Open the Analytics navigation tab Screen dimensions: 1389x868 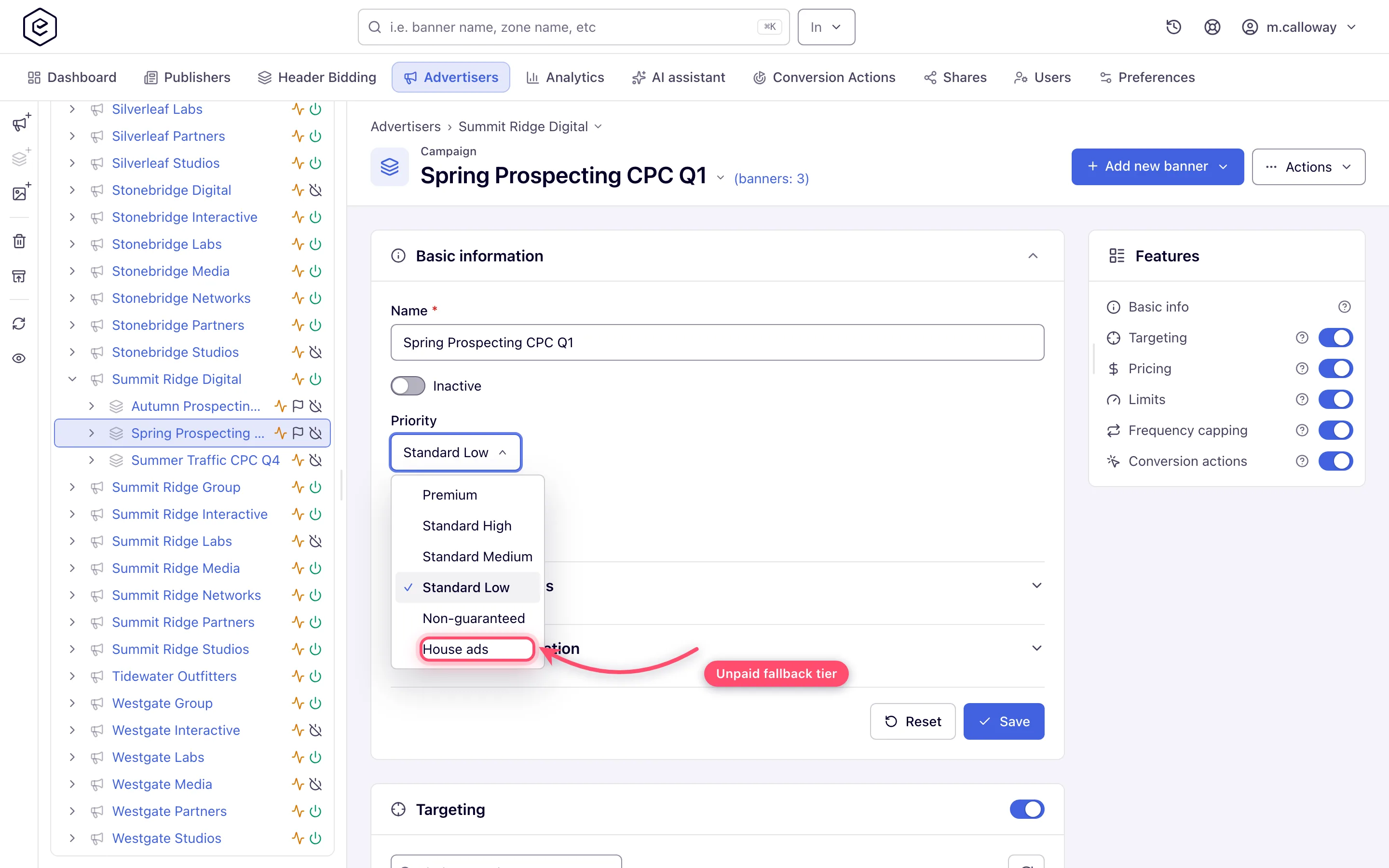tap(565, 78)
